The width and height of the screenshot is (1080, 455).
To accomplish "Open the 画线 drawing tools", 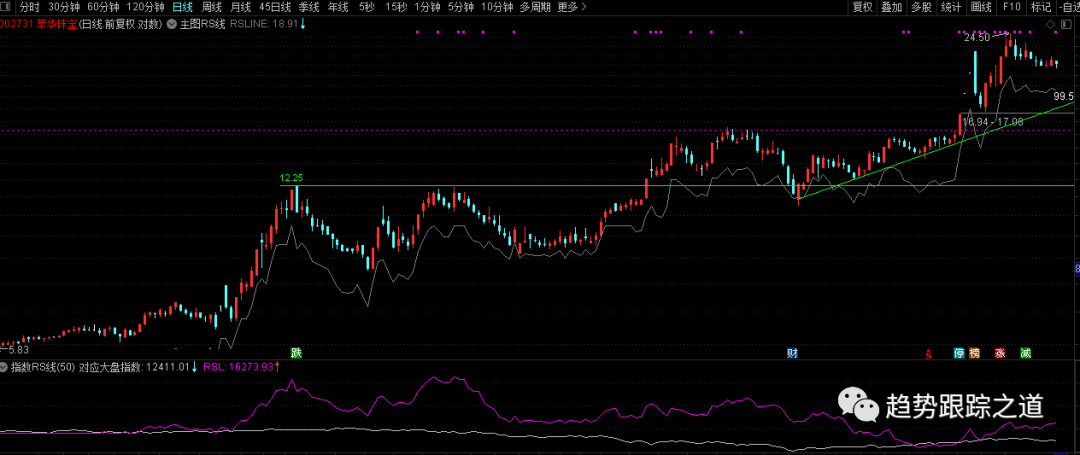I will click(981, 7).
